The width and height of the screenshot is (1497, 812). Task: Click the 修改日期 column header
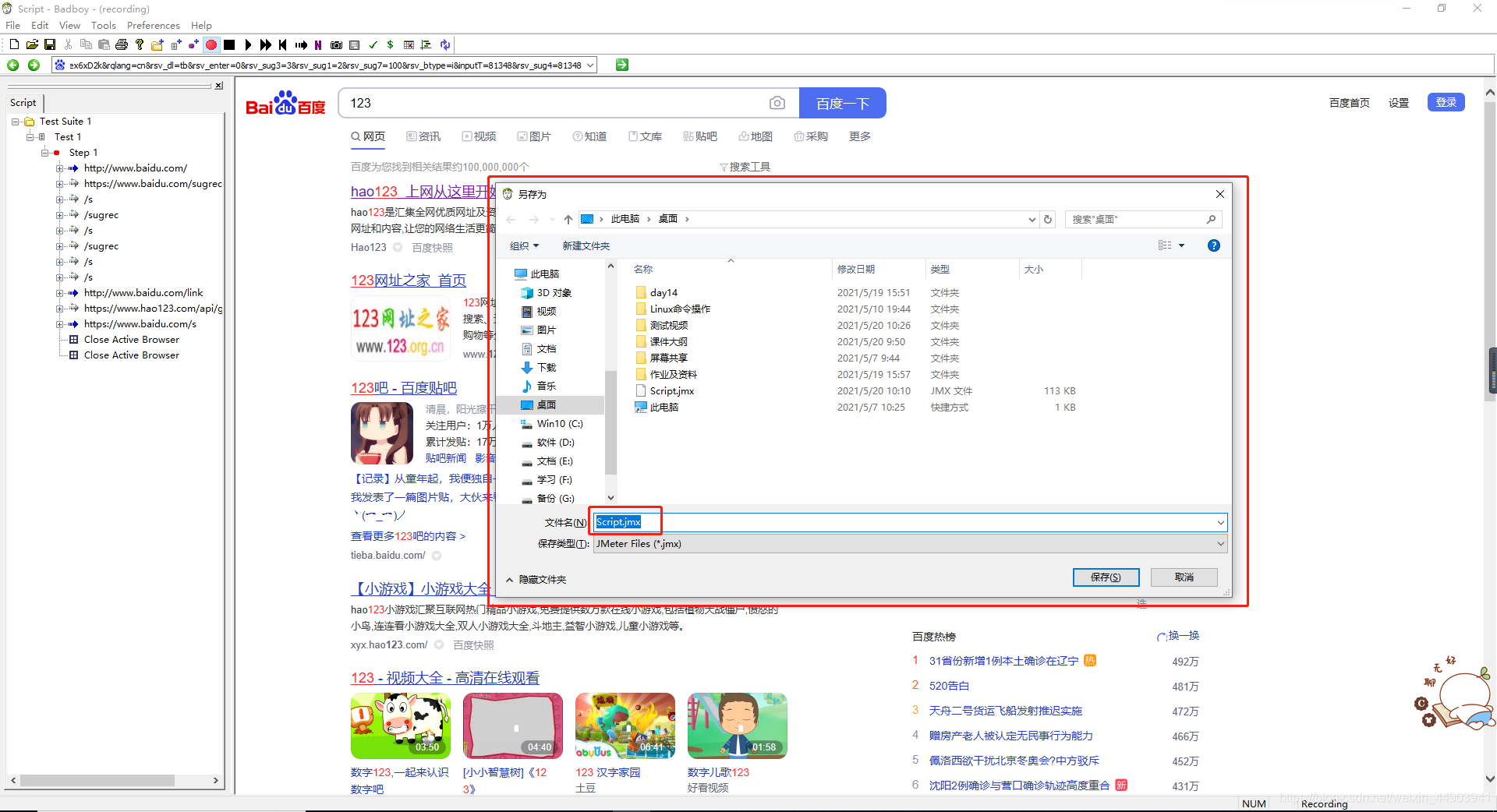pos(856,270)
